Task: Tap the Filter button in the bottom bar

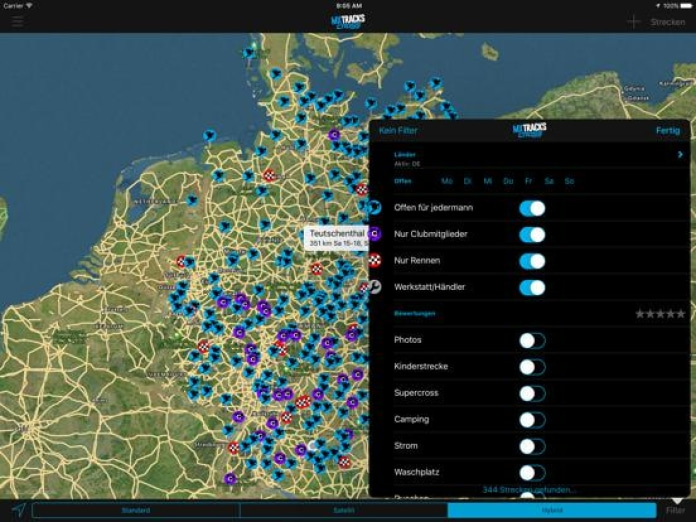Action: 675,510
